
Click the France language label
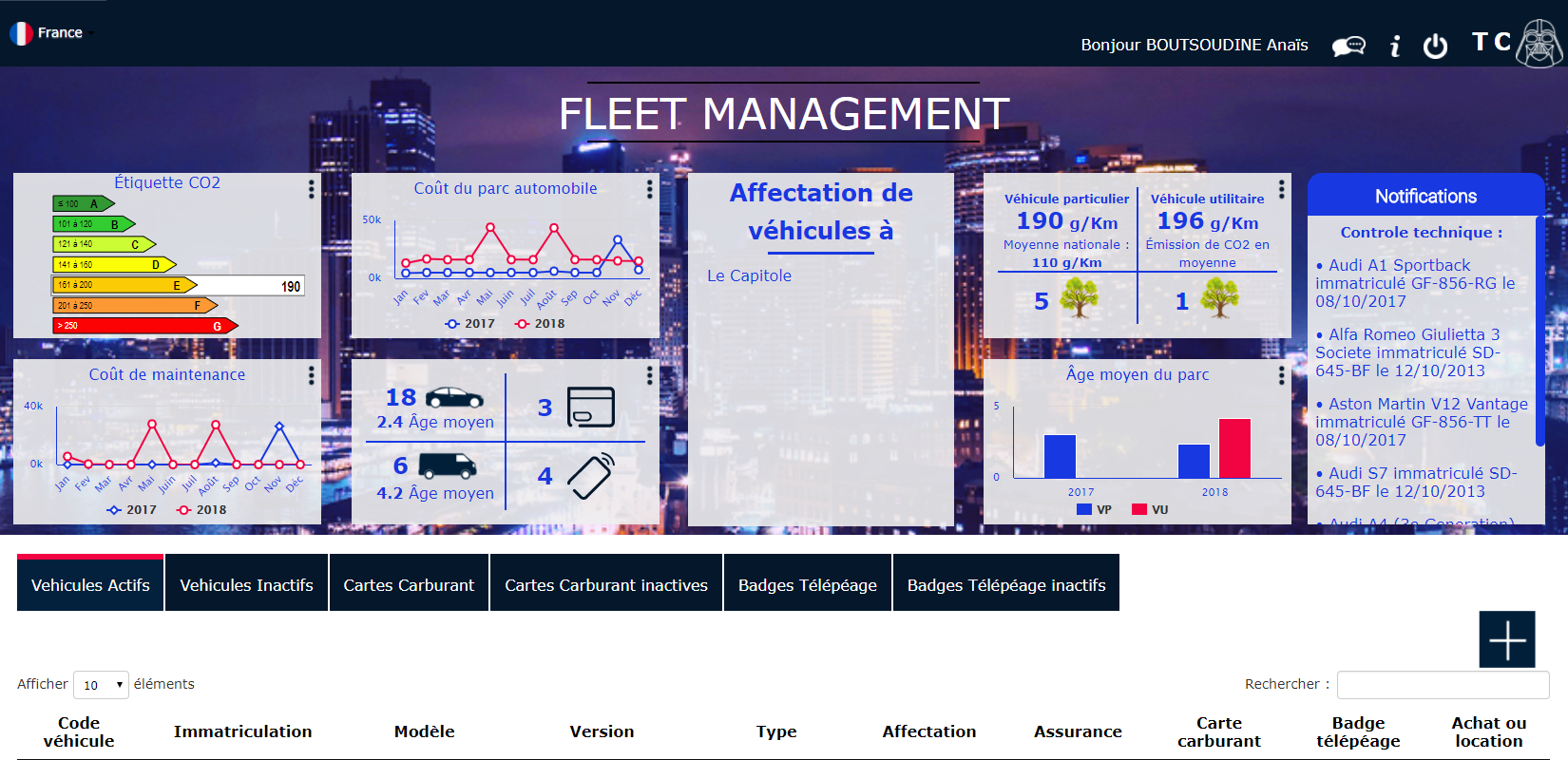tap(60, 32)
